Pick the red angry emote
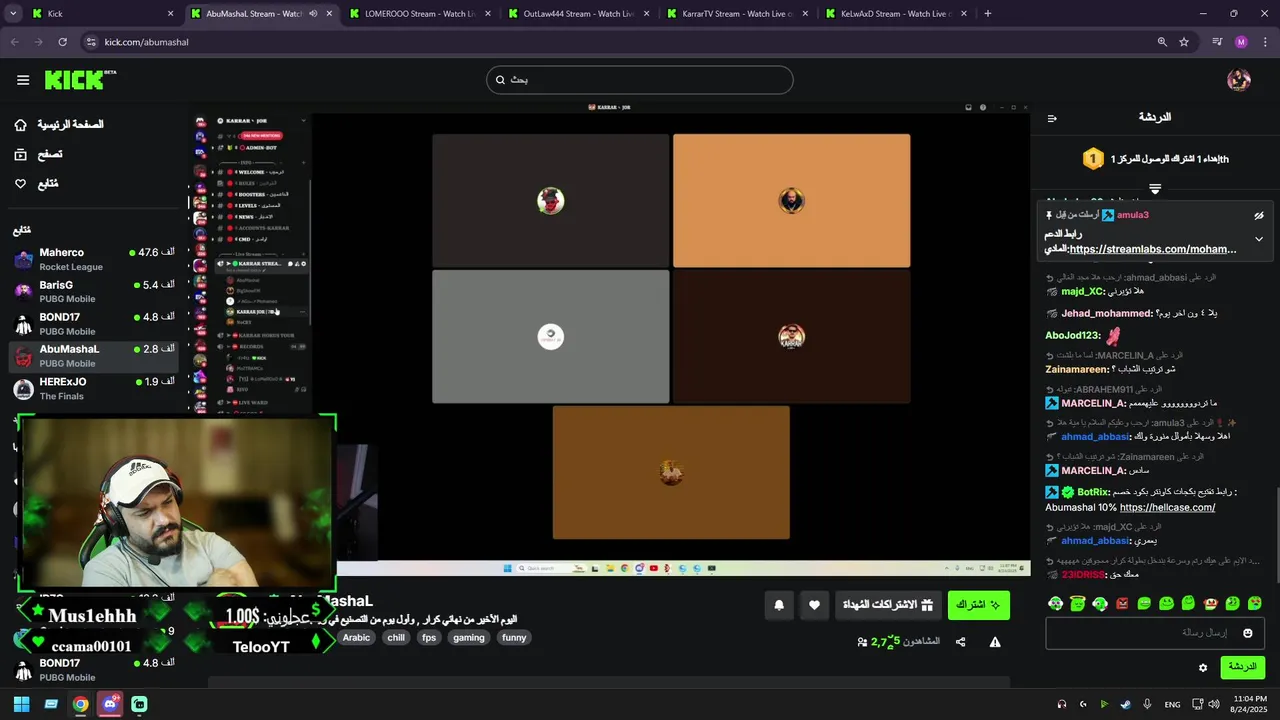This screenshot has width=1280, height=720. (1121, 603)
